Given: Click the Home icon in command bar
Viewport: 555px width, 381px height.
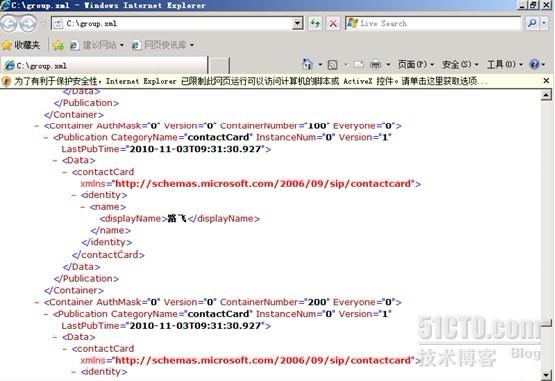Looking at the screenshot, I should [307, 64].
